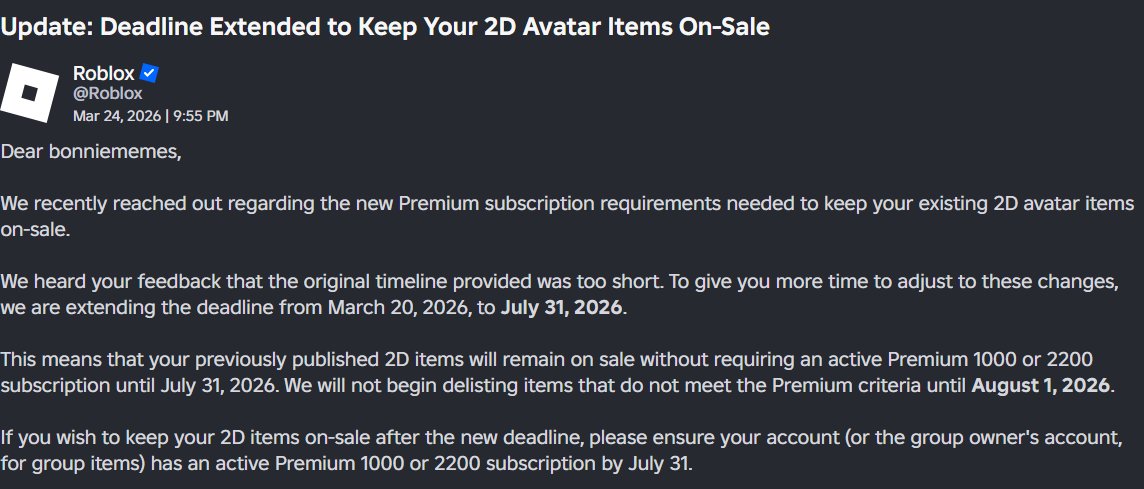
Task: Click paragraph beginning If you wish to keep
Action: point(561,450)
